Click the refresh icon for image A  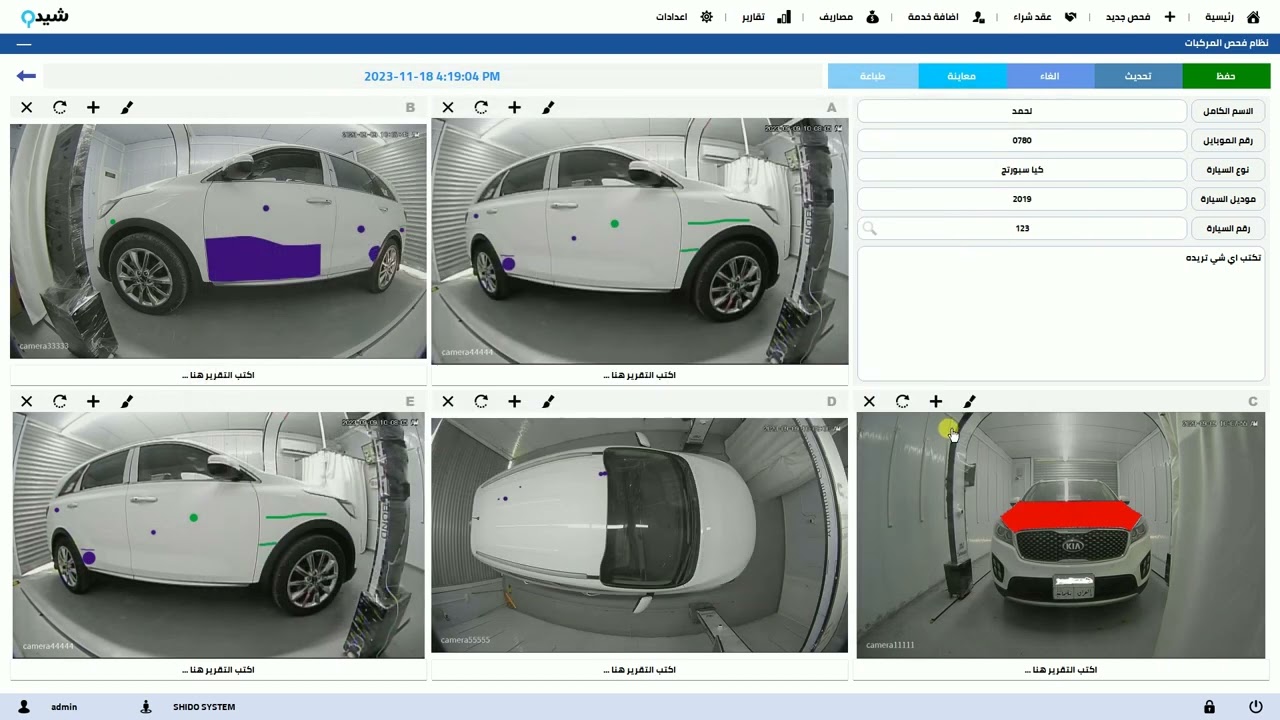tap(481, 107)
